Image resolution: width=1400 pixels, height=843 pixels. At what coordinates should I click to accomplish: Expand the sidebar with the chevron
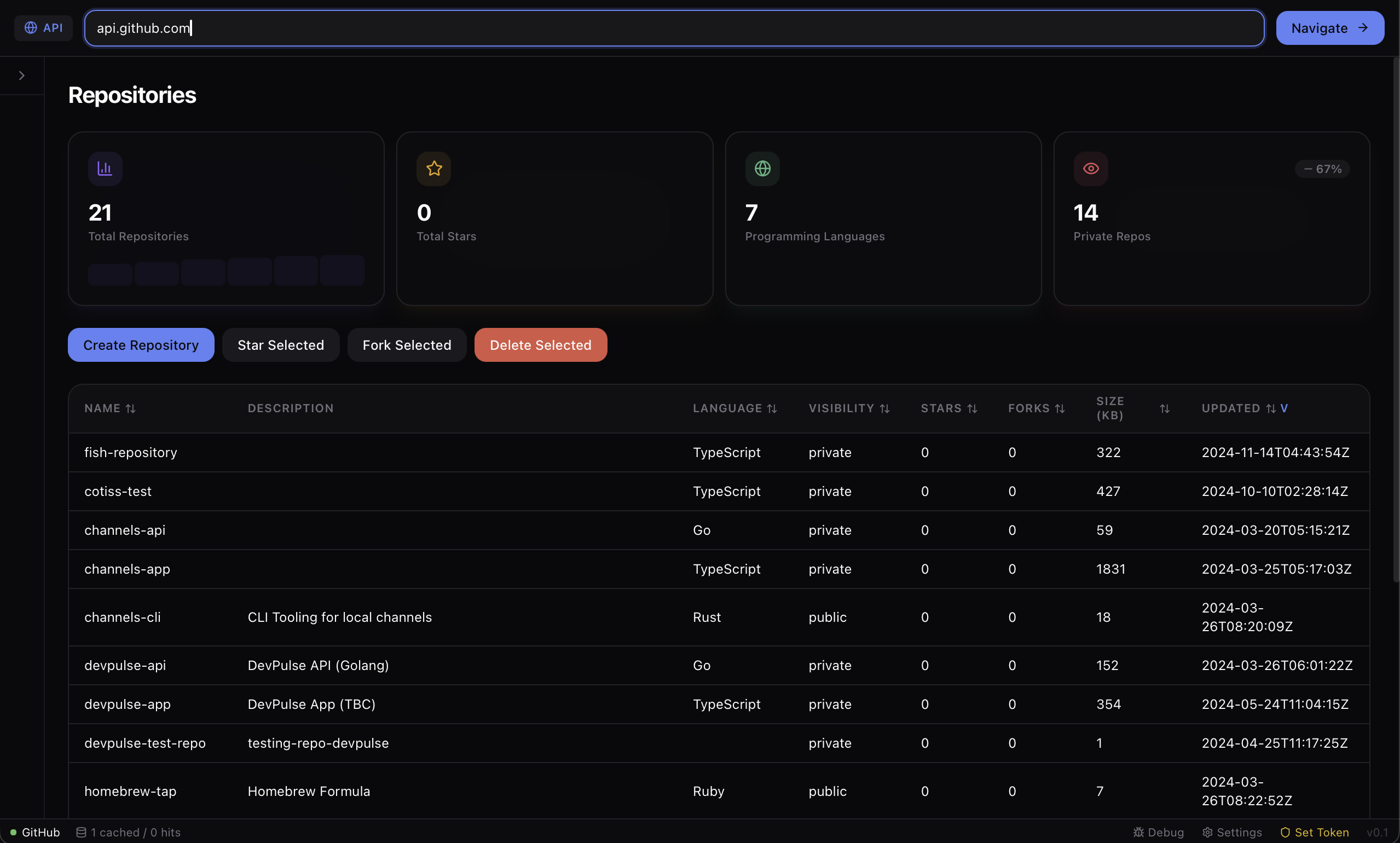[x=21, y=76]
